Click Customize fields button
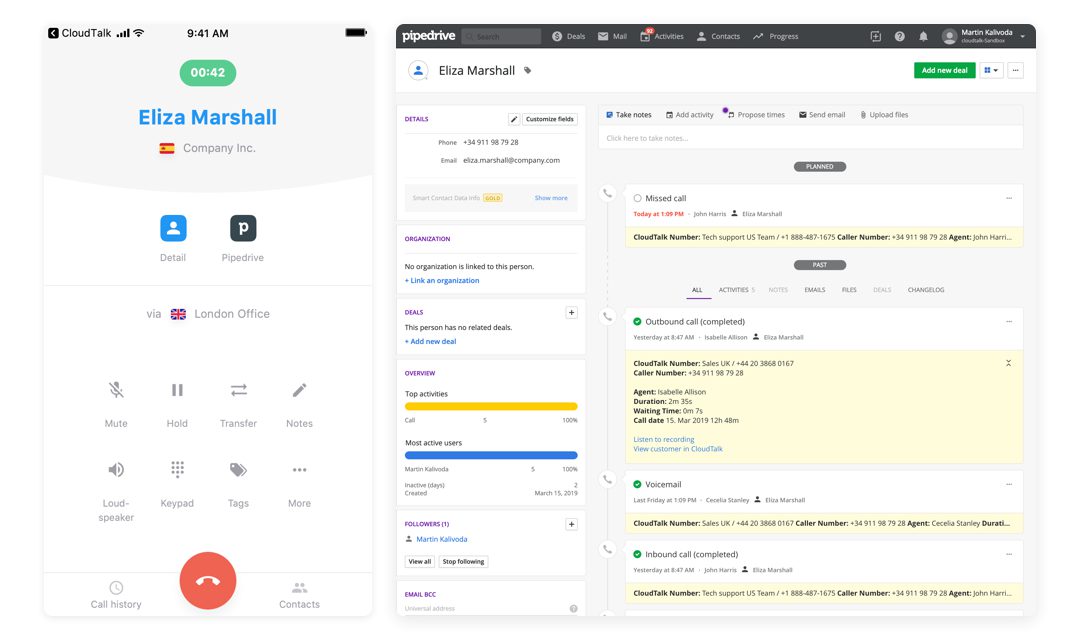Screen dimensions: 1080x640 pyautogui.click(x=550, y=119)
